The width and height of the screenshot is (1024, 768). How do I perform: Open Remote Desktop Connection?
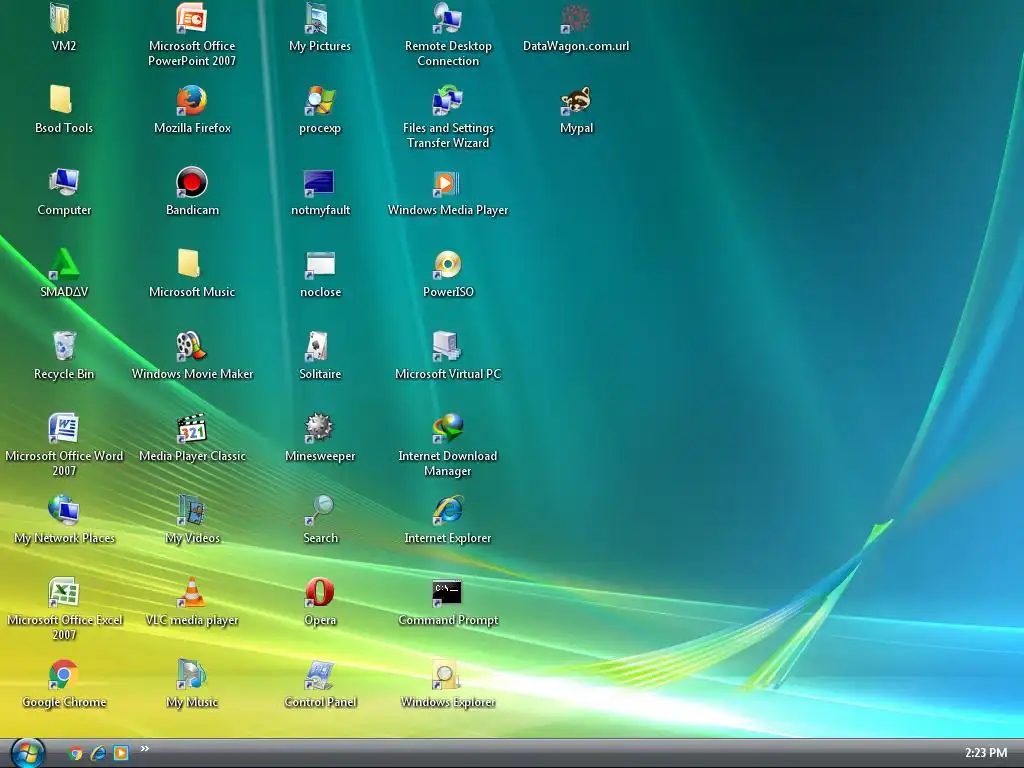(447, 18)
